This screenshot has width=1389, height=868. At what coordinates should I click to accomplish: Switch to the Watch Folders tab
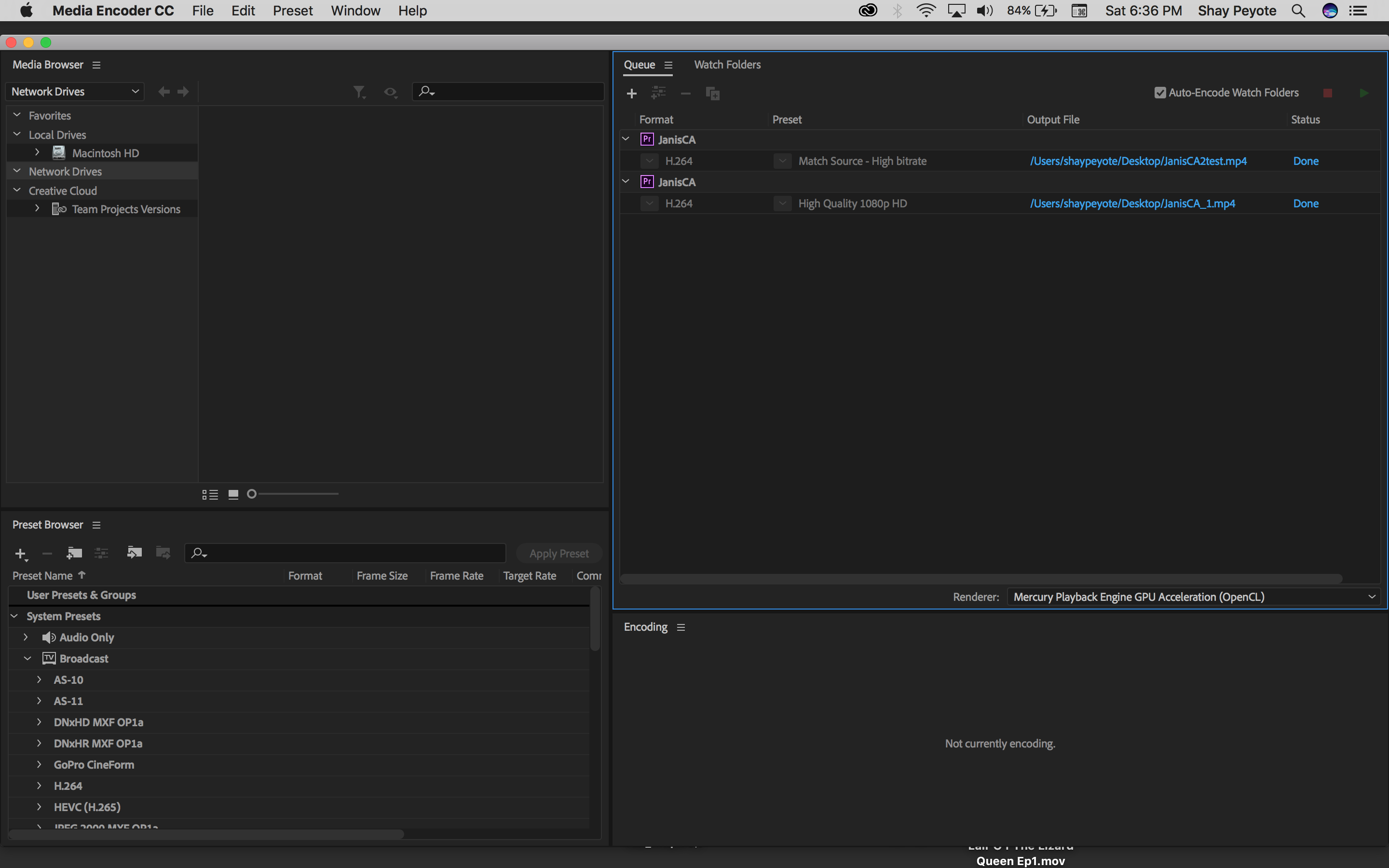[728, 64]
